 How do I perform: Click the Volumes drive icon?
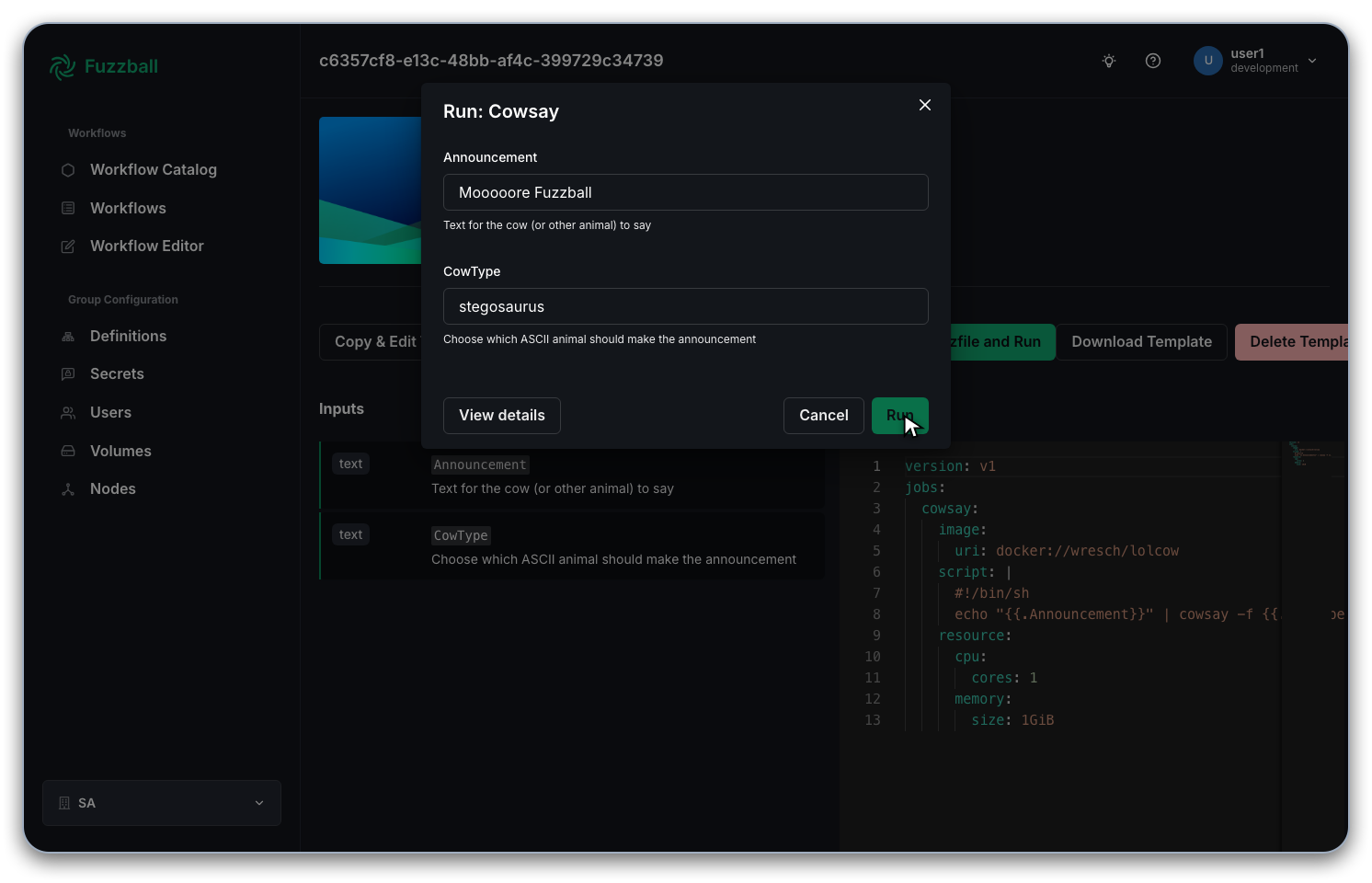68,451
